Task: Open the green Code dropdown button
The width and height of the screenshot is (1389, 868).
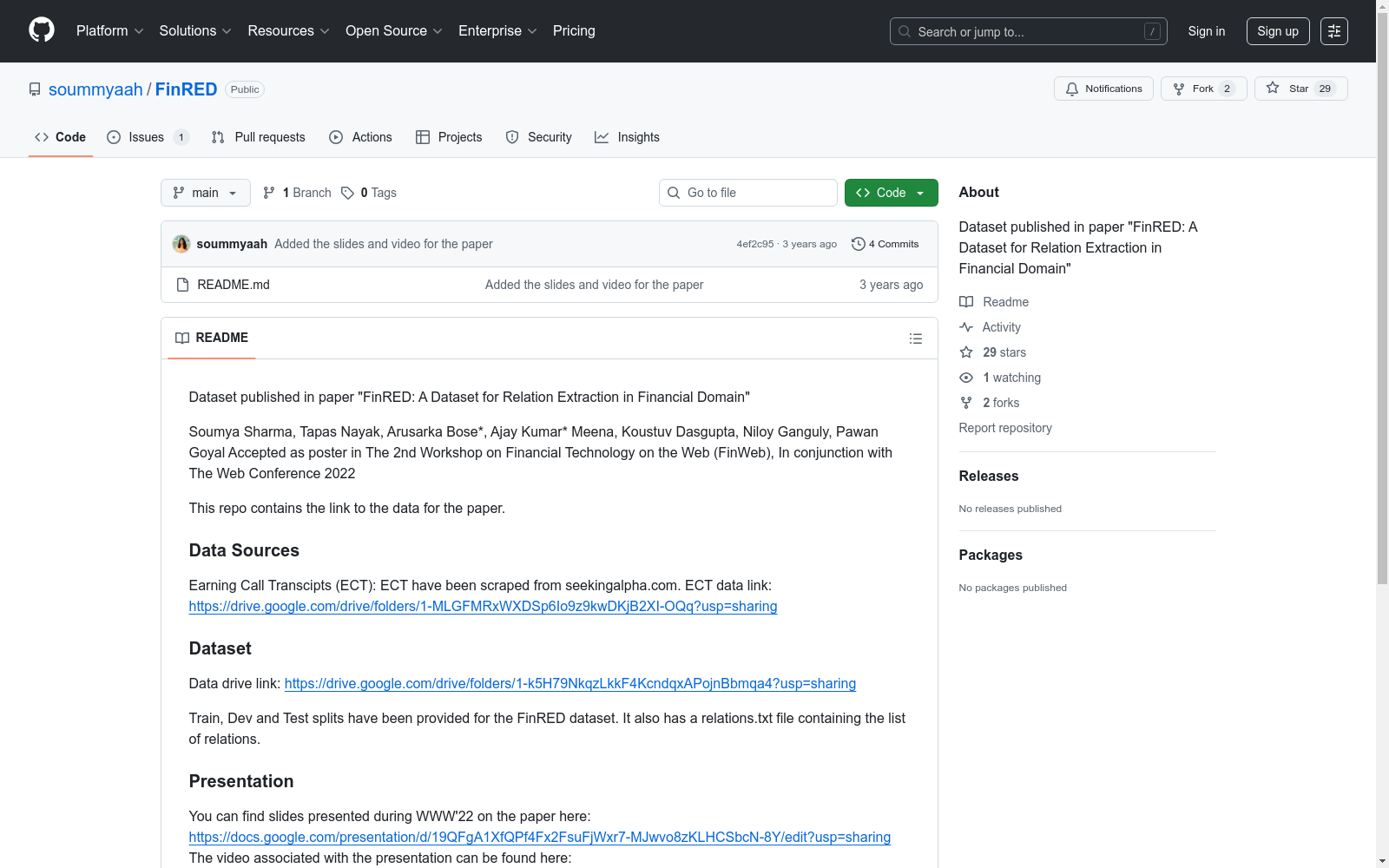Action: pyautogui.click(x=892, y=193)
